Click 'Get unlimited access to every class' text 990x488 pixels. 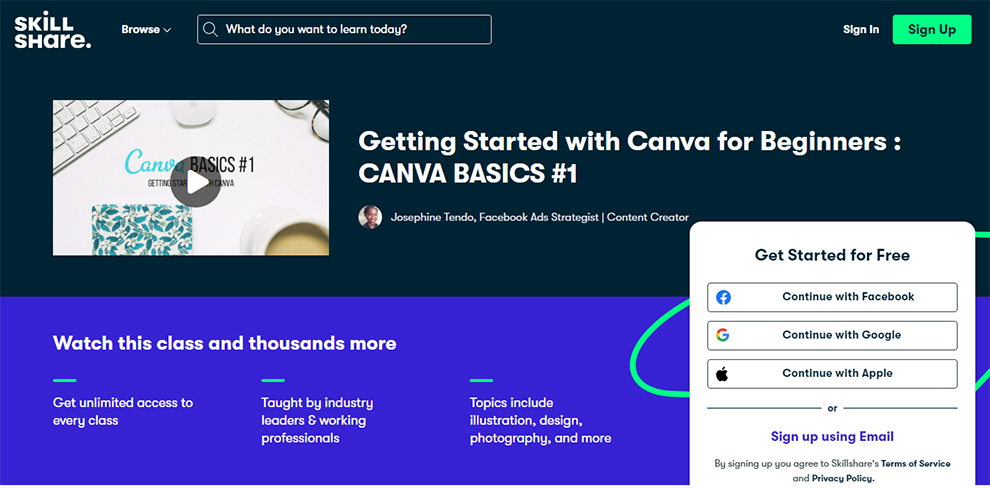click(123, 412)
